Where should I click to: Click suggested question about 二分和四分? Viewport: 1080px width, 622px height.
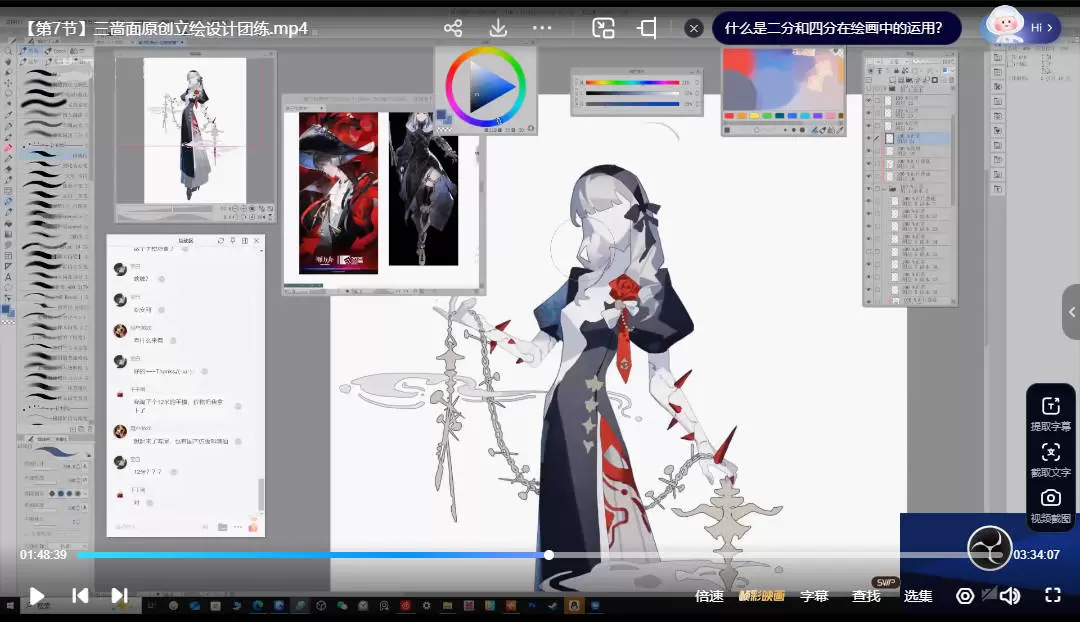(x=835, y=28)
